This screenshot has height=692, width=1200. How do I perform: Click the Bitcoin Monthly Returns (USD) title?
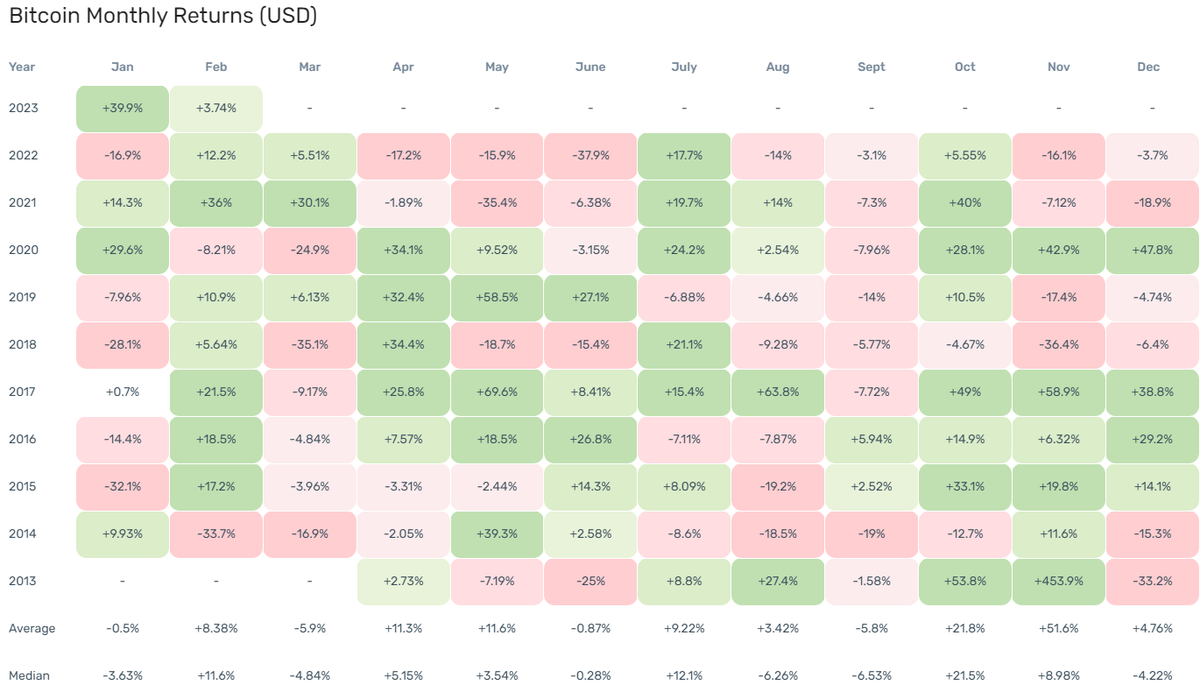162,17
